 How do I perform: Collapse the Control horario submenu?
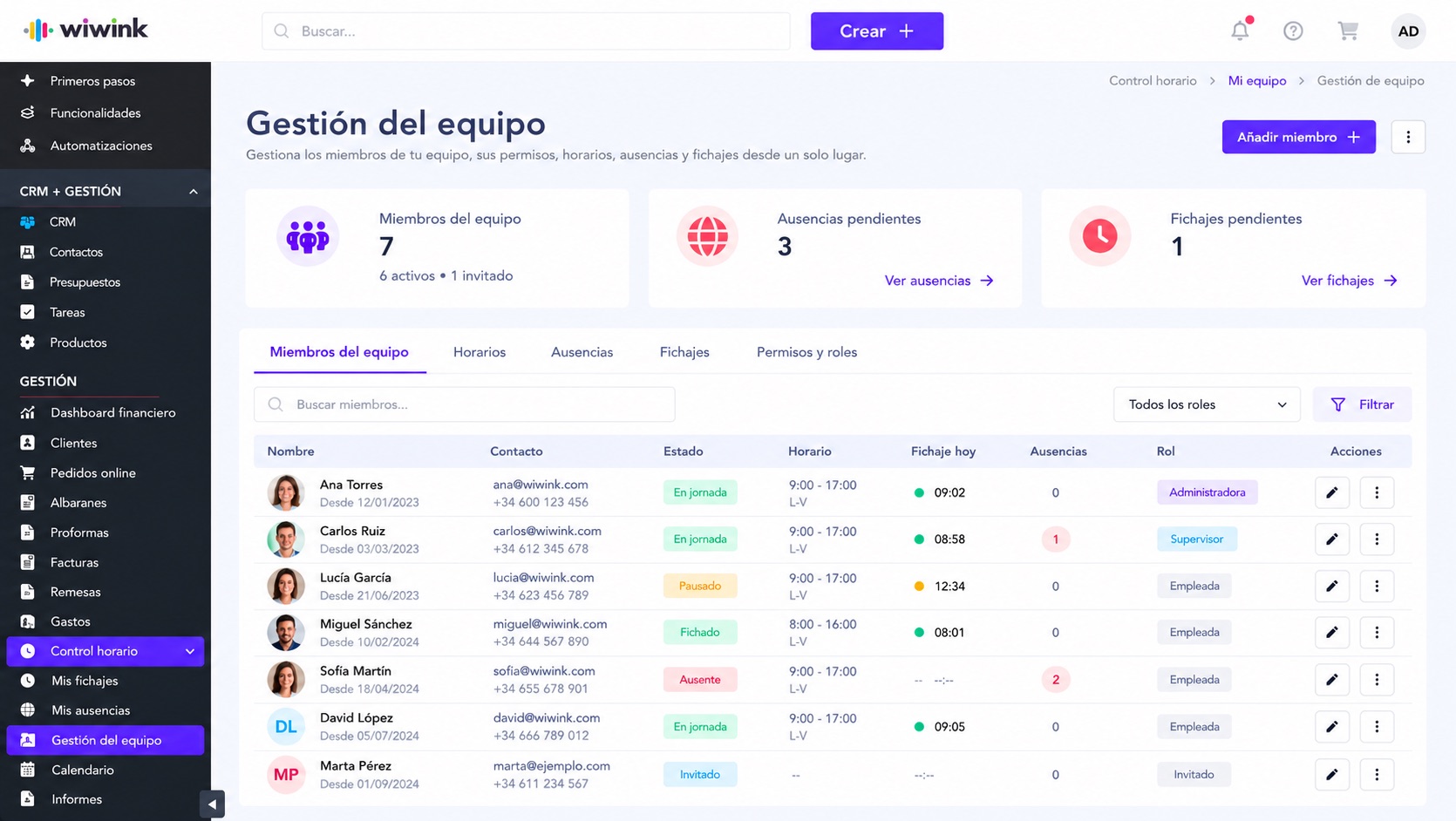point(190,651)
